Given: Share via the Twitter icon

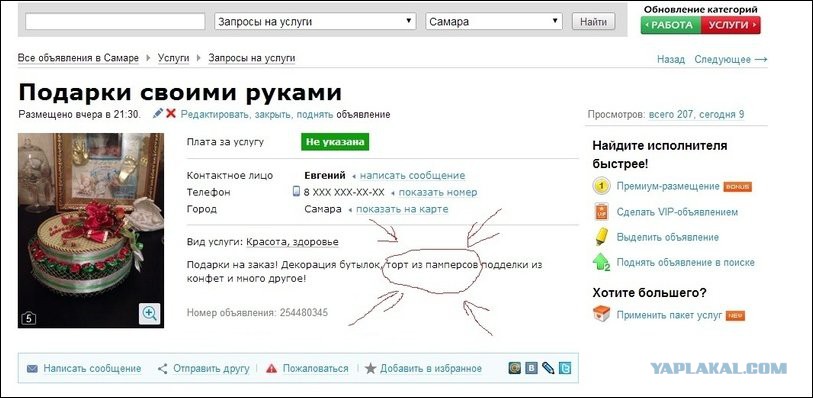Looking at the screenshot, I should coord(565,368).
